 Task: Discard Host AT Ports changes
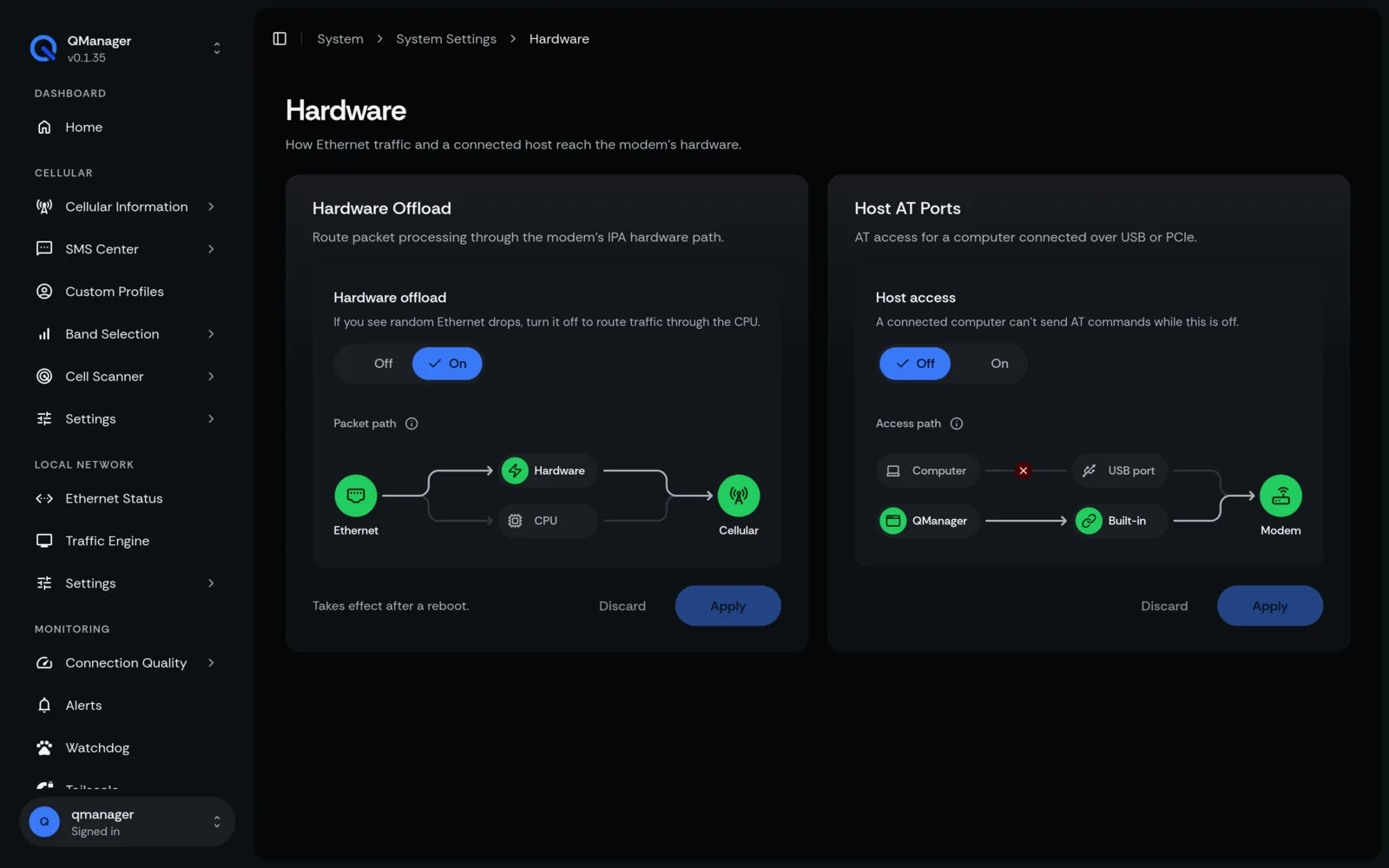pyautogui.click(x=1163, y=606)
